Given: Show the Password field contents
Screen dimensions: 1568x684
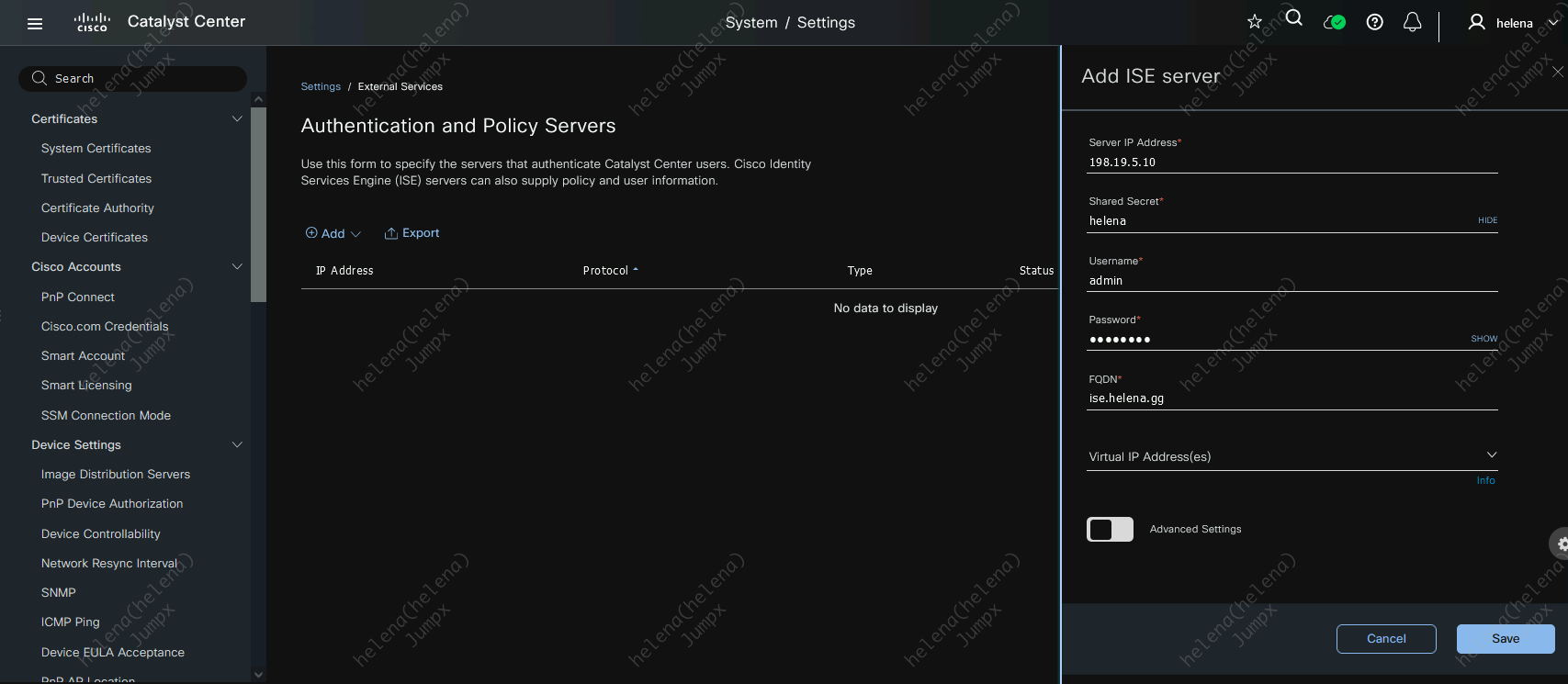Looking at the screenshot, I should pos(1483,339).
